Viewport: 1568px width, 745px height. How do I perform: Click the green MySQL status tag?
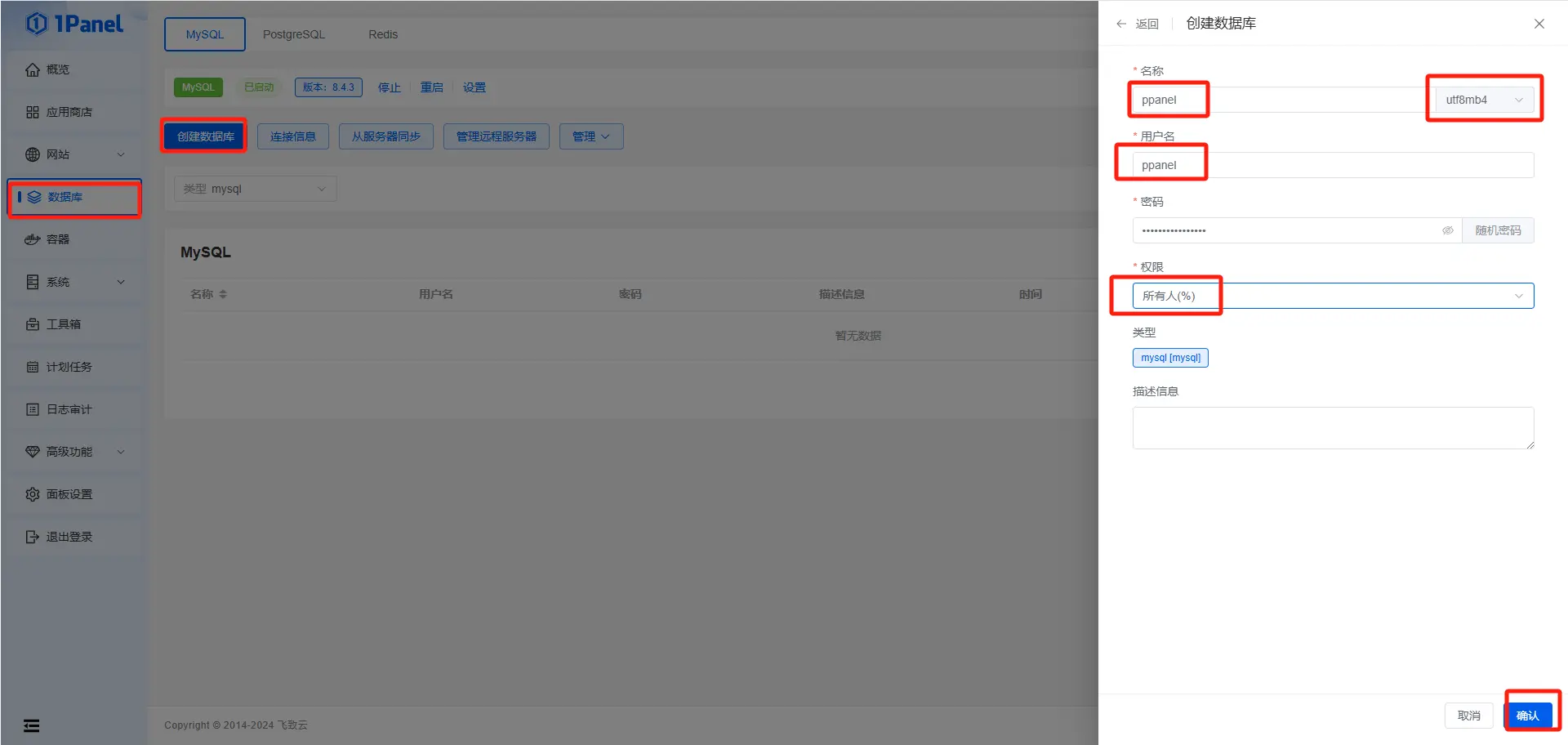click(x=198, y=87)
